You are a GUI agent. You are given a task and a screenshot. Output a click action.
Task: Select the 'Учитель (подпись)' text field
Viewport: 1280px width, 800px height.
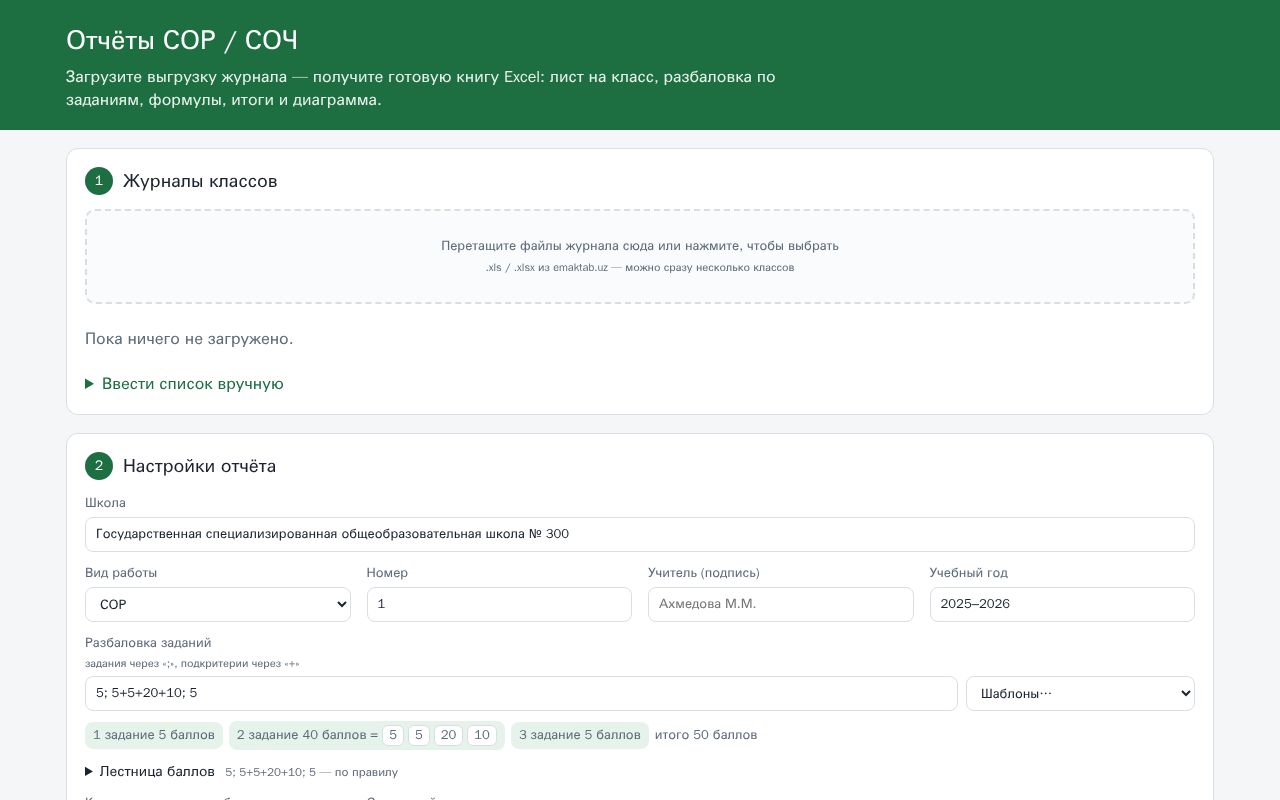[781, 604]
